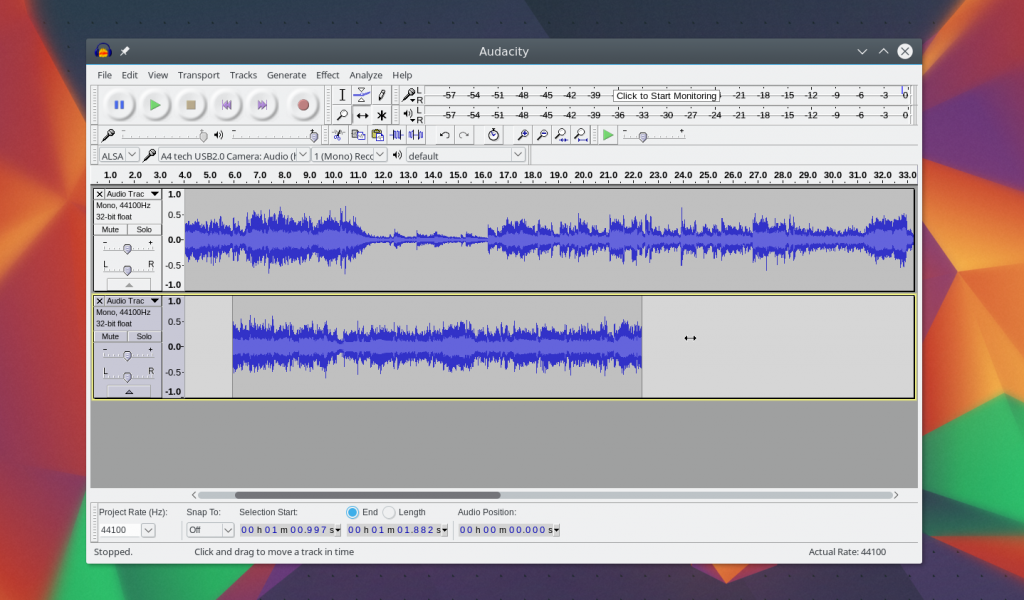Click the Silence Audio icon
The image size is (1024, 600).
(415, 135)
